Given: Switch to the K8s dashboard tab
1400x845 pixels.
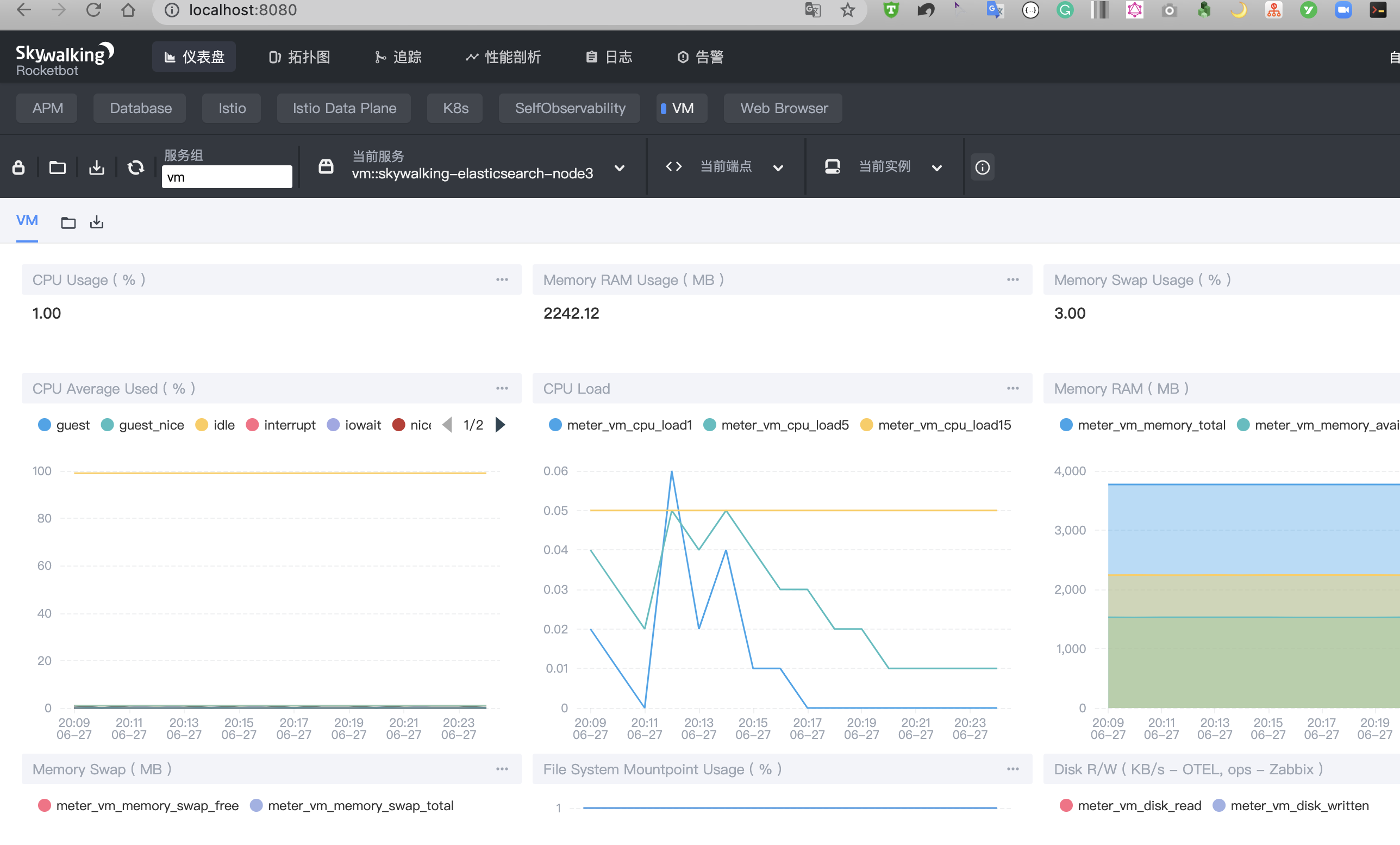Looking at the screenshot, I should [x=455, y=108].
